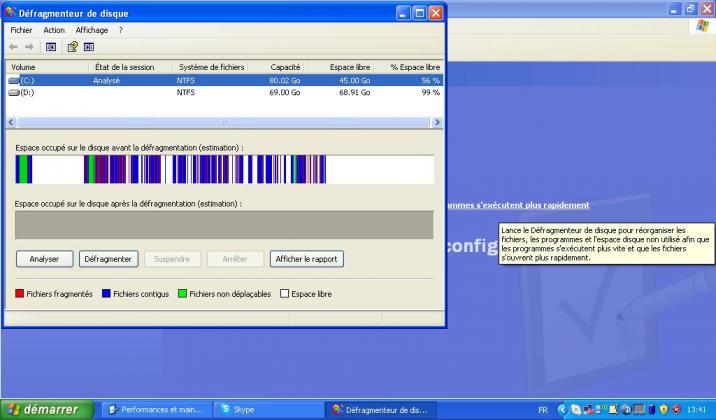Click the right arrow of the volume list scrollbar
The image size is (716, 420).
(437, 122)
